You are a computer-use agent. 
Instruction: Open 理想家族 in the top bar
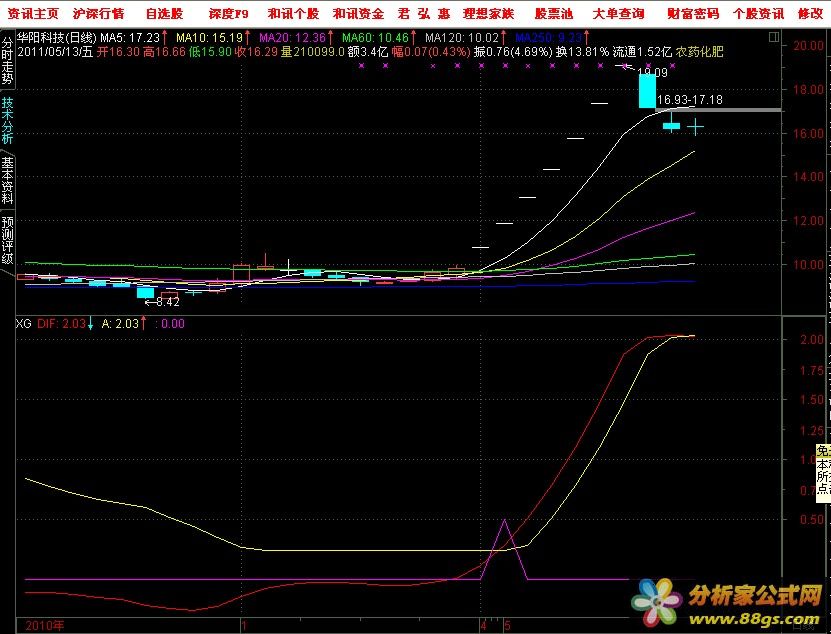[489, 13]
